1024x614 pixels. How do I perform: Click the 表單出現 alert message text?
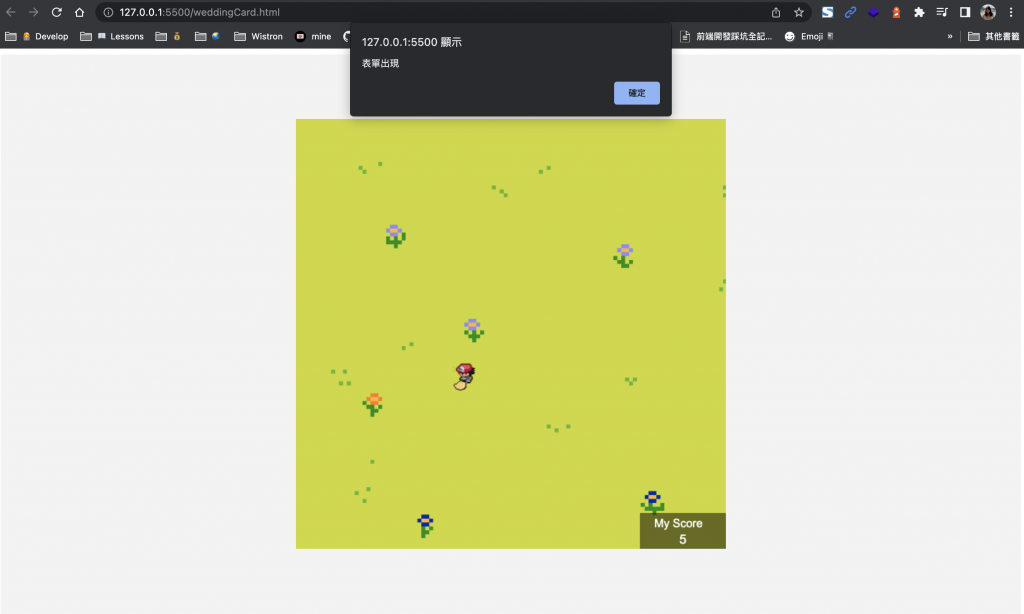coord(380,63)
